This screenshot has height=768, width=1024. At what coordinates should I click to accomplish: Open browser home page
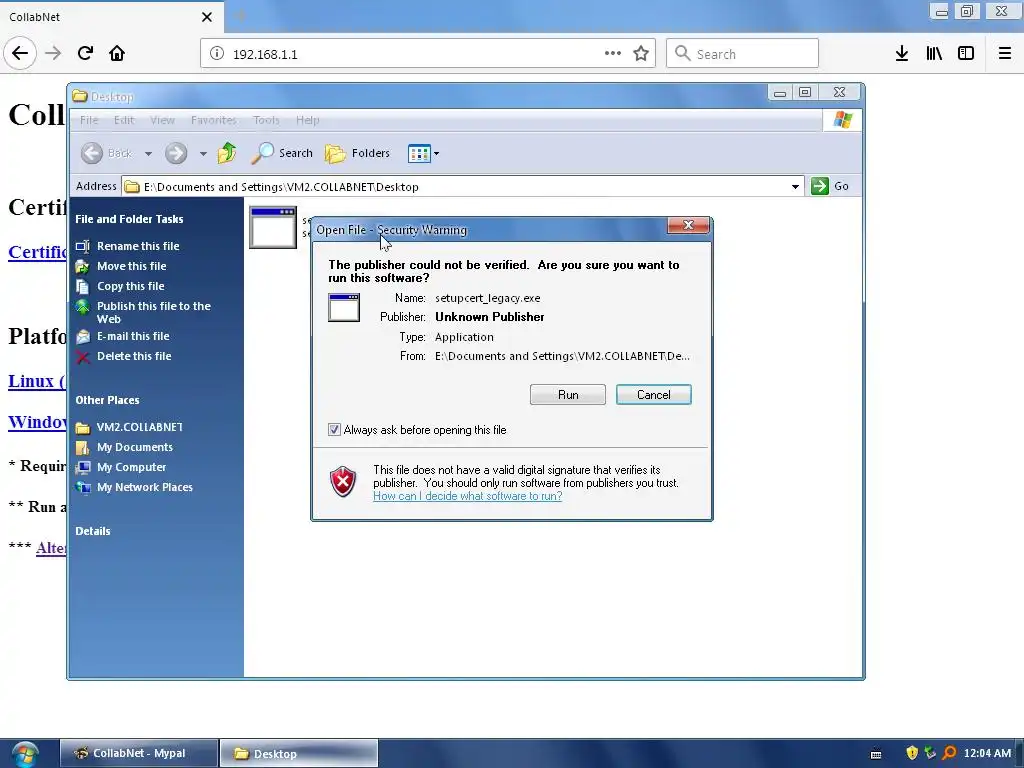click(117, 53)
